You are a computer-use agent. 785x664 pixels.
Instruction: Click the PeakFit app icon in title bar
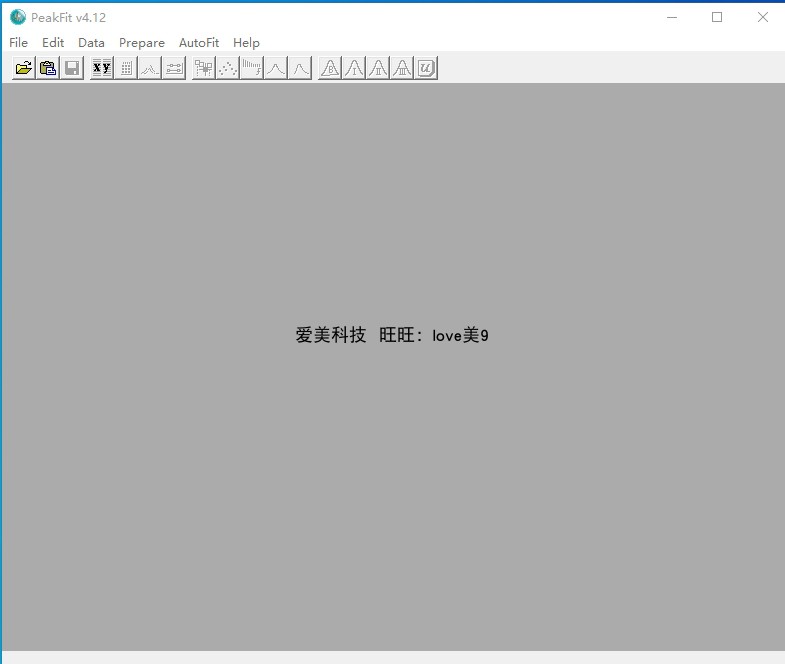[18, 17]
